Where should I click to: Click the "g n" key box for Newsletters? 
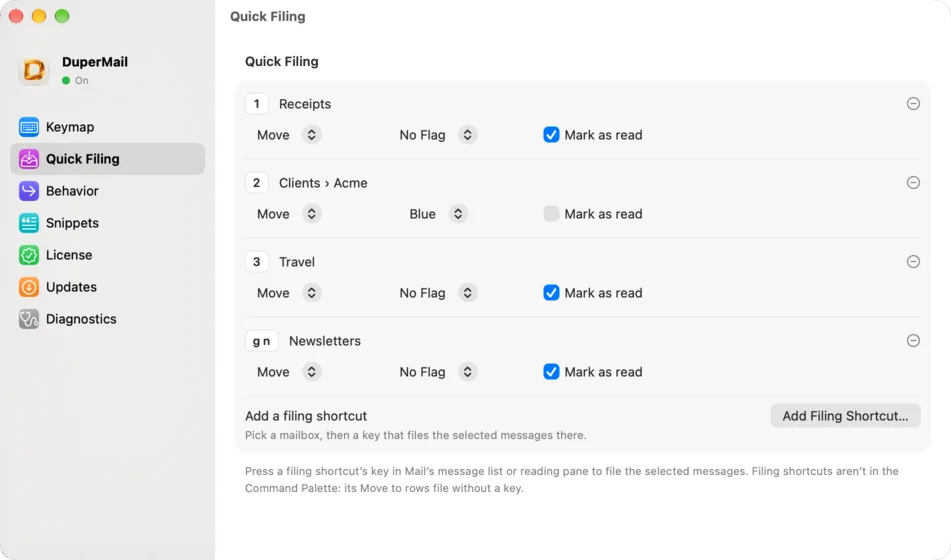point(261,340)
